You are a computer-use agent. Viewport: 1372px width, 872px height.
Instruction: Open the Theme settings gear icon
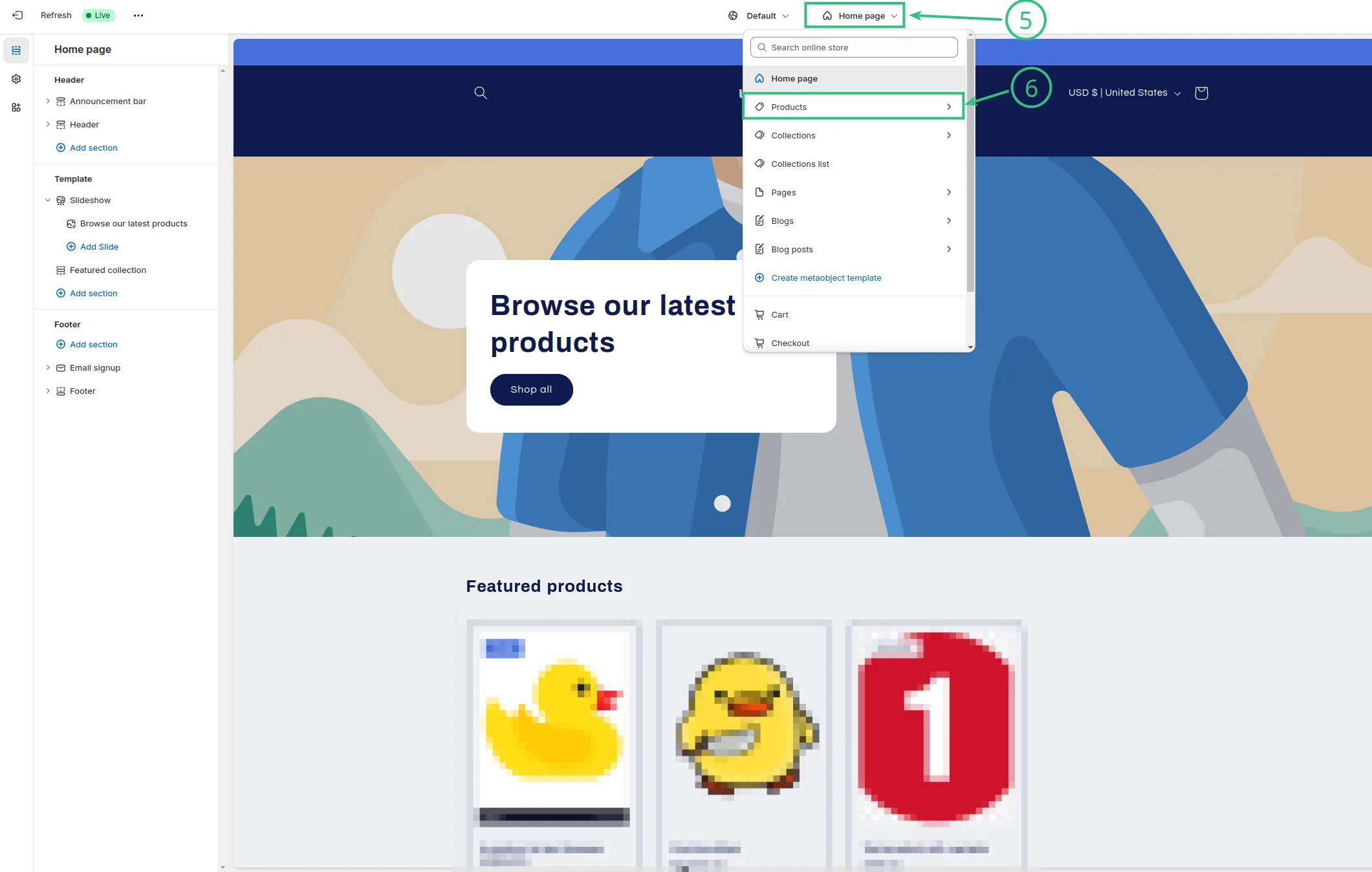point(16,79)
